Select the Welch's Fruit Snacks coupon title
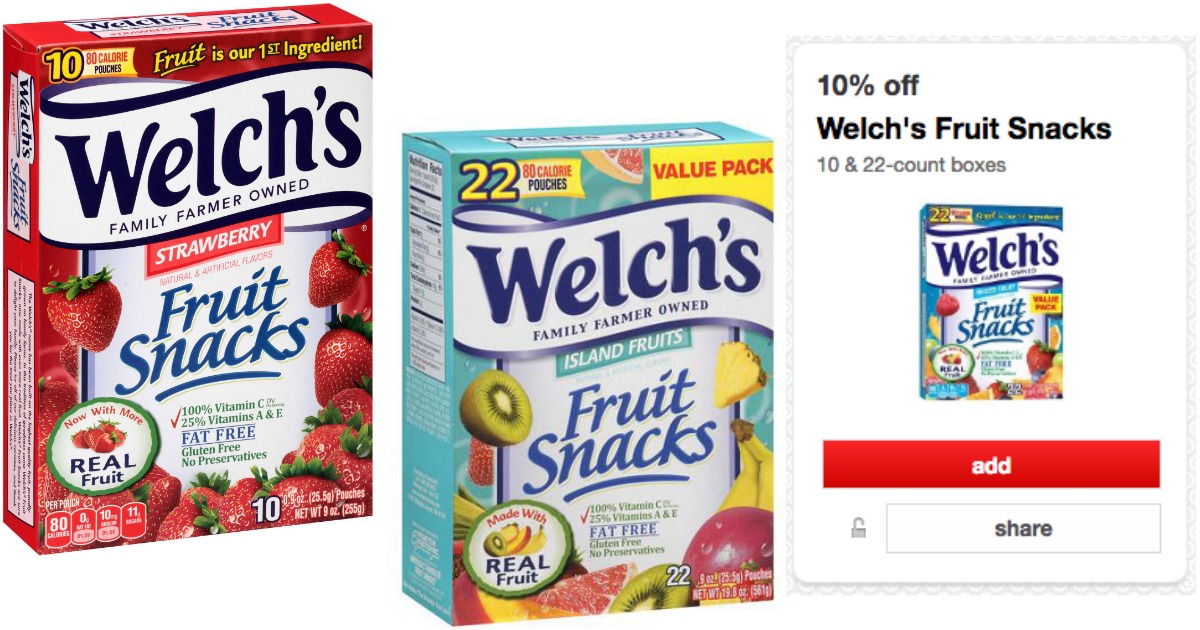This screenshot has width=1200, height=630. 964,128
